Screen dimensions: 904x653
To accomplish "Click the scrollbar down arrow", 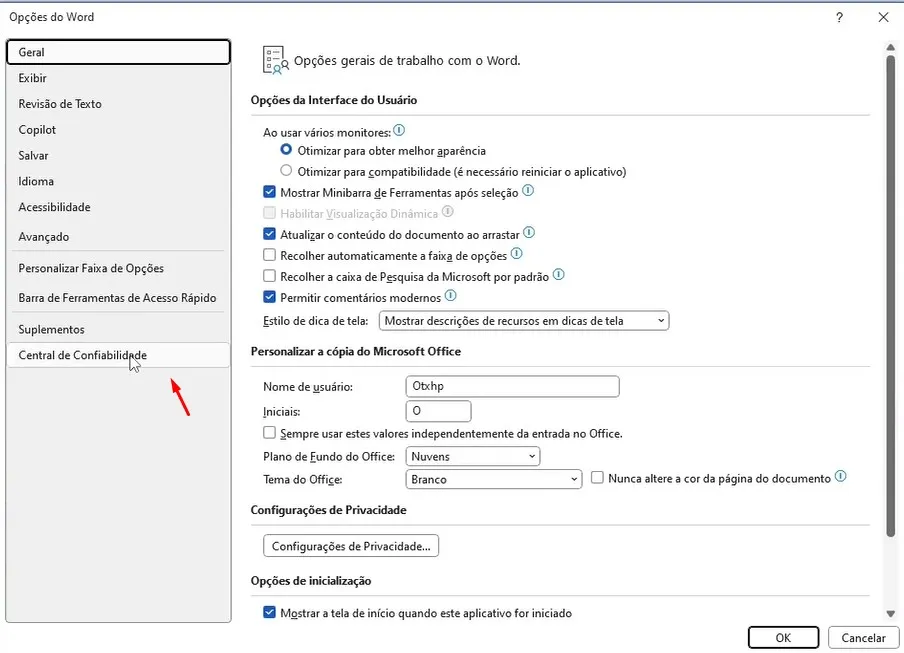I will click(891, 613).
